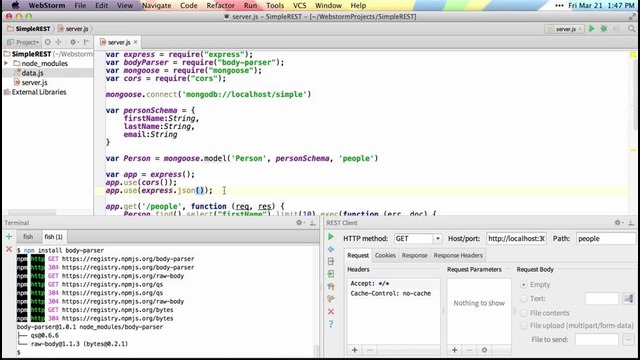
Task: Click the export request icon in REST Client
Action: (331, 261)
